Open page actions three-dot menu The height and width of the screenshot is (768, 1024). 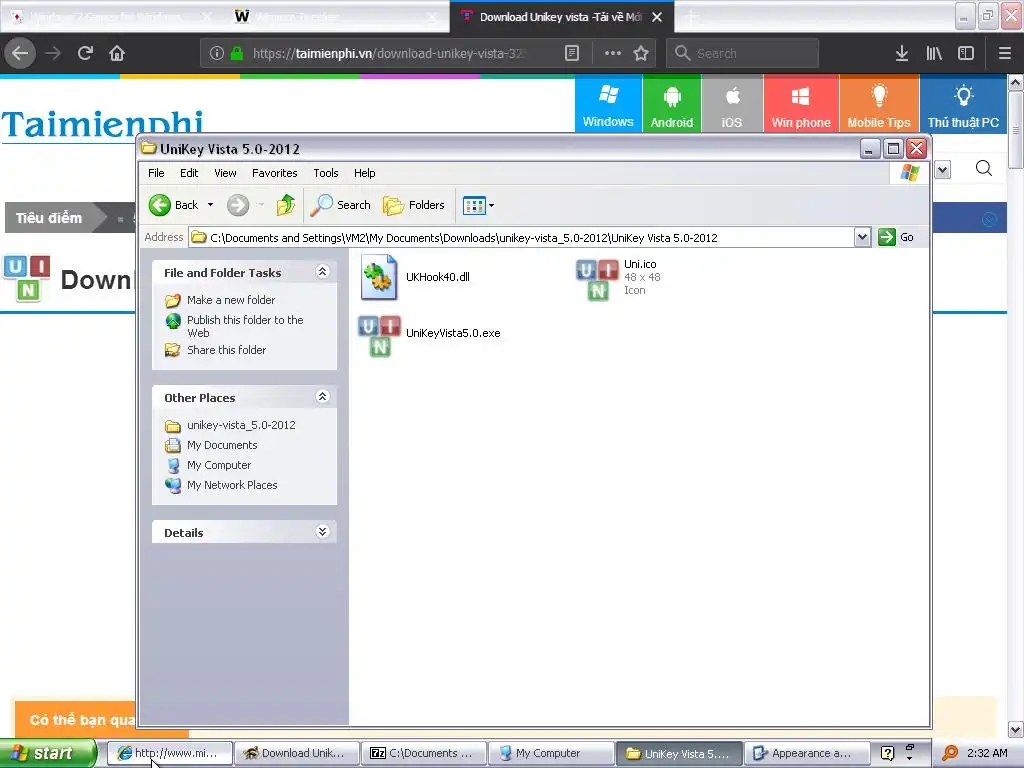613,53
